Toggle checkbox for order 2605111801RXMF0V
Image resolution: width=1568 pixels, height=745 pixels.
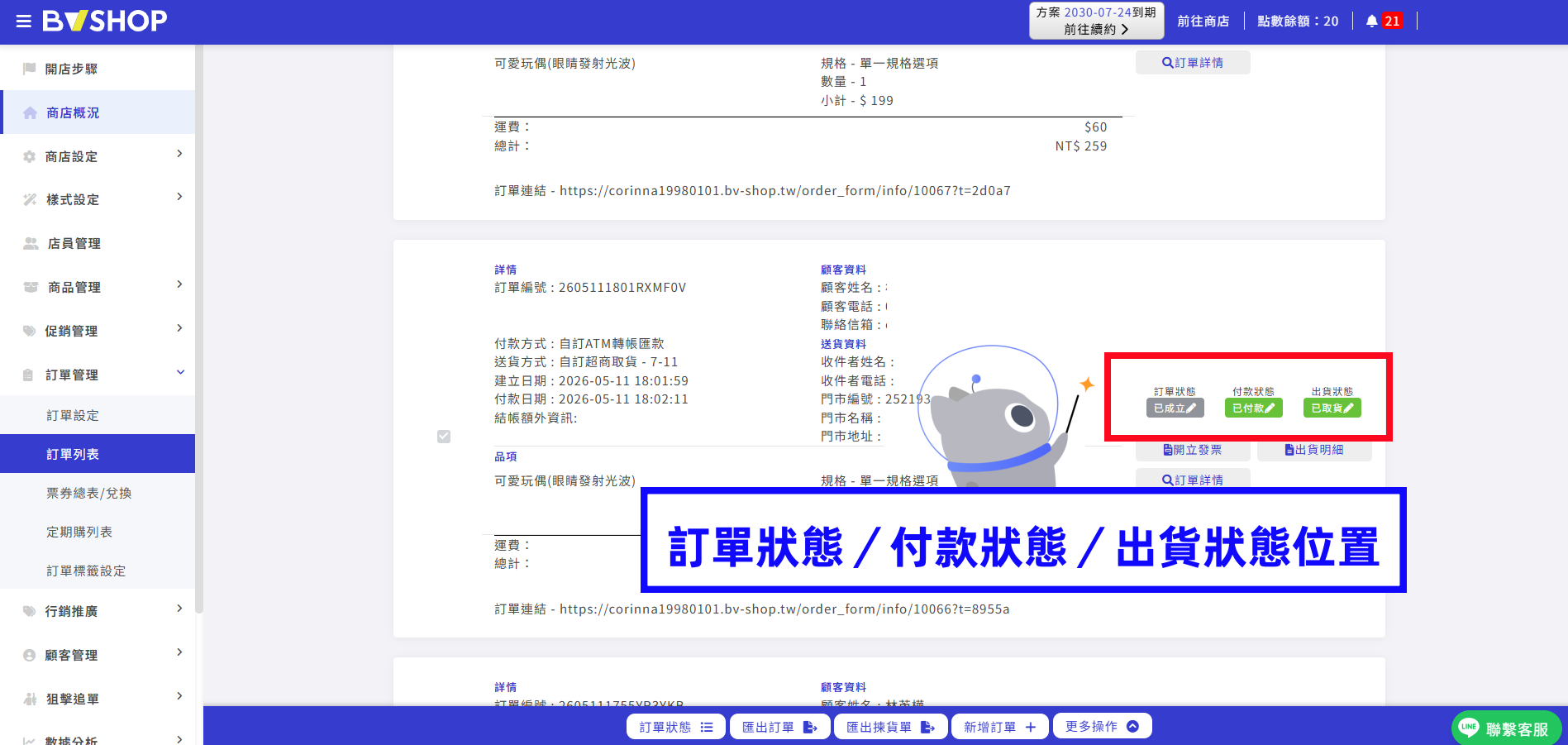pos(444,436)
